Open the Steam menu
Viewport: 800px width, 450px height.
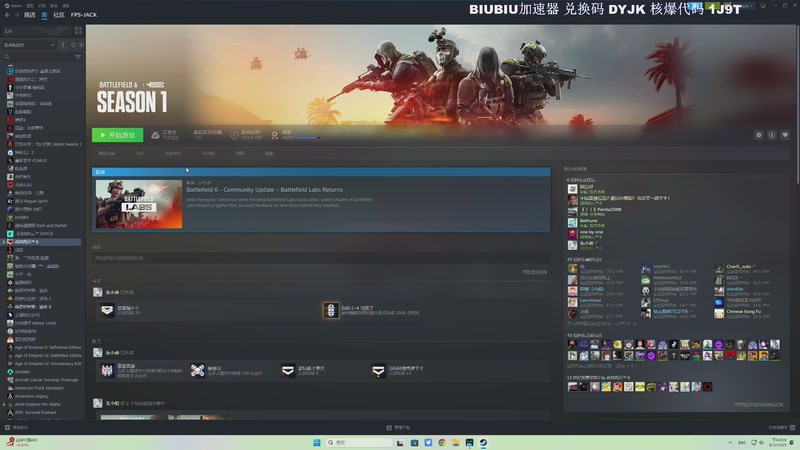coord(13,5)
